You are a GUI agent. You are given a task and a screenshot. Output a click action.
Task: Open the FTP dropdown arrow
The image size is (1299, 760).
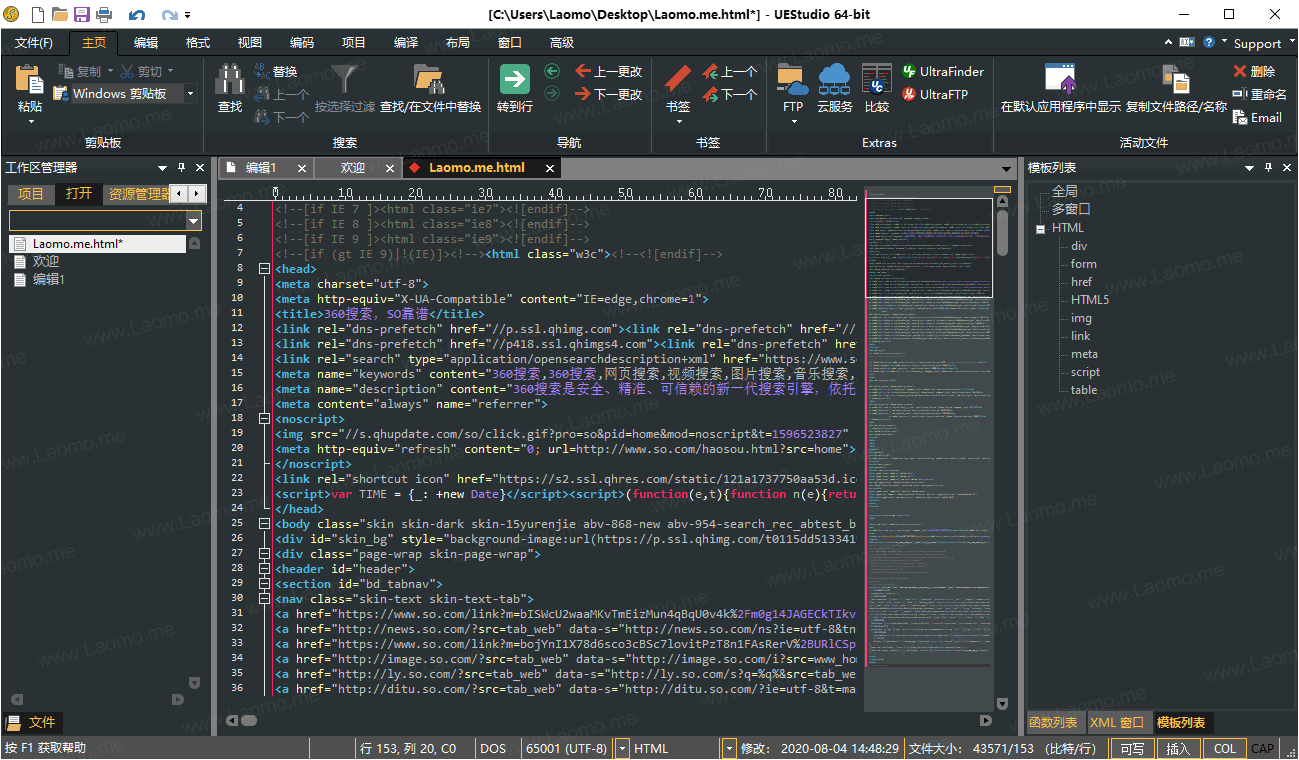point(793,122)
